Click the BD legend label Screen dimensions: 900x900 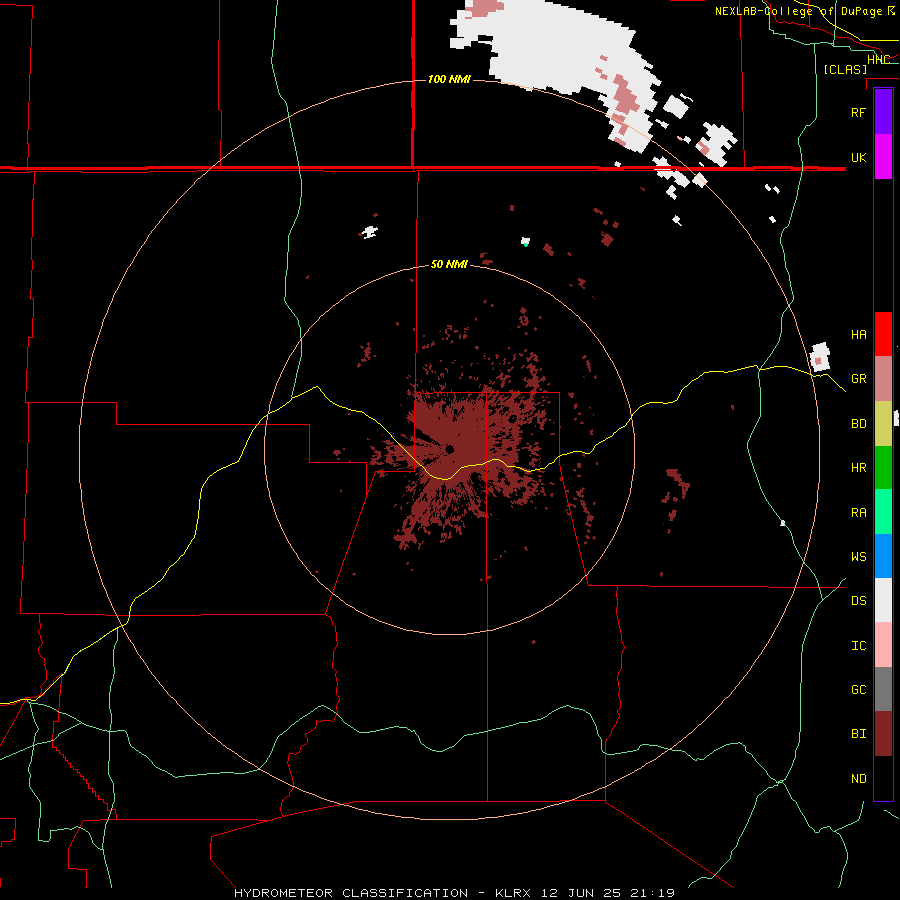coord(858,424)
